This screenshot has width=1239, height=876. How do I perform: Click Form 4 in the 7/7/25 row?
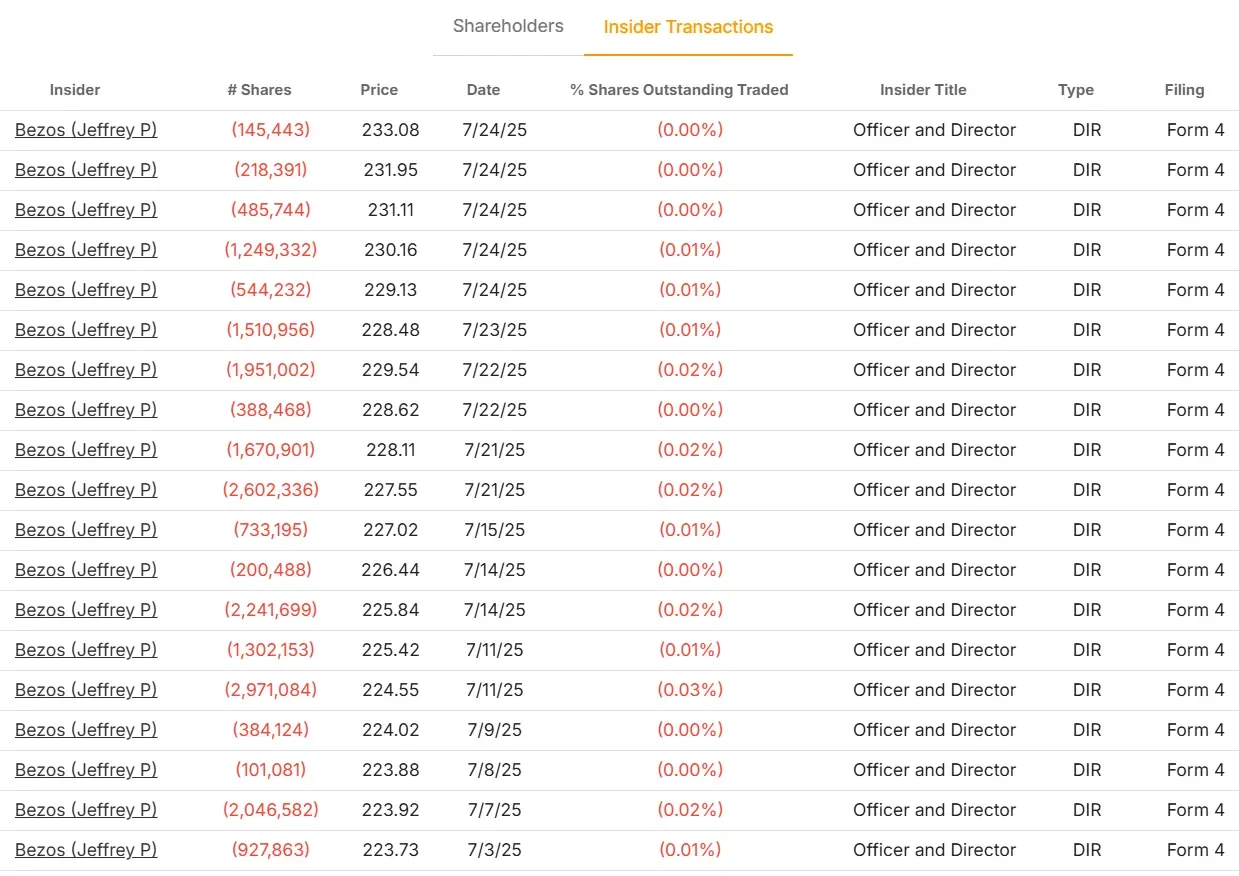(1195, 810)
